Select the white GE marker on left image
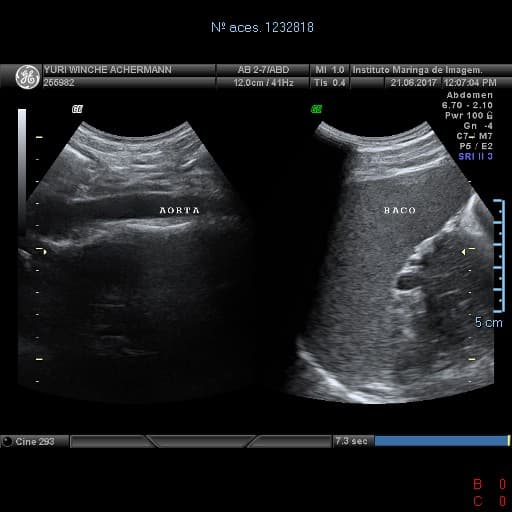The image size is (512, 512). click(77, 109)
